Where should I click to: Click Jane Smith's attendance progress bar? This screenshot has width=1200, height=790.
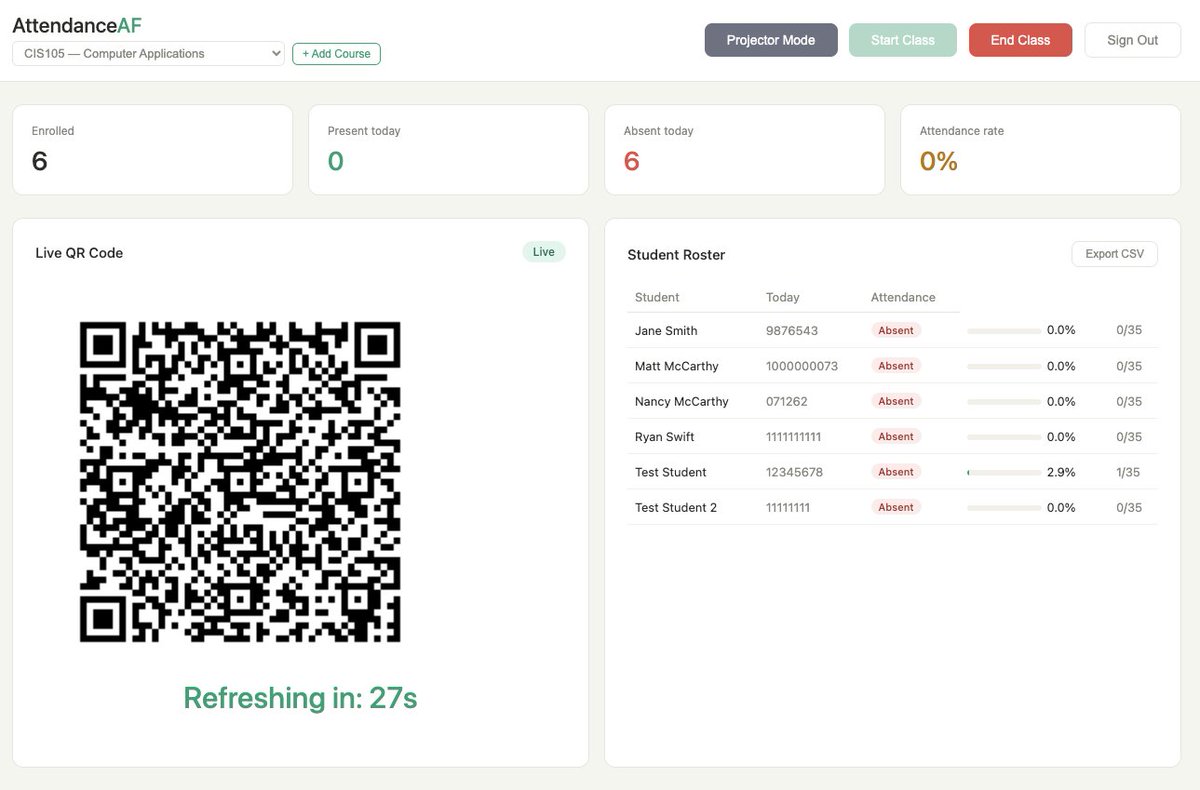tap(1004, 331)
